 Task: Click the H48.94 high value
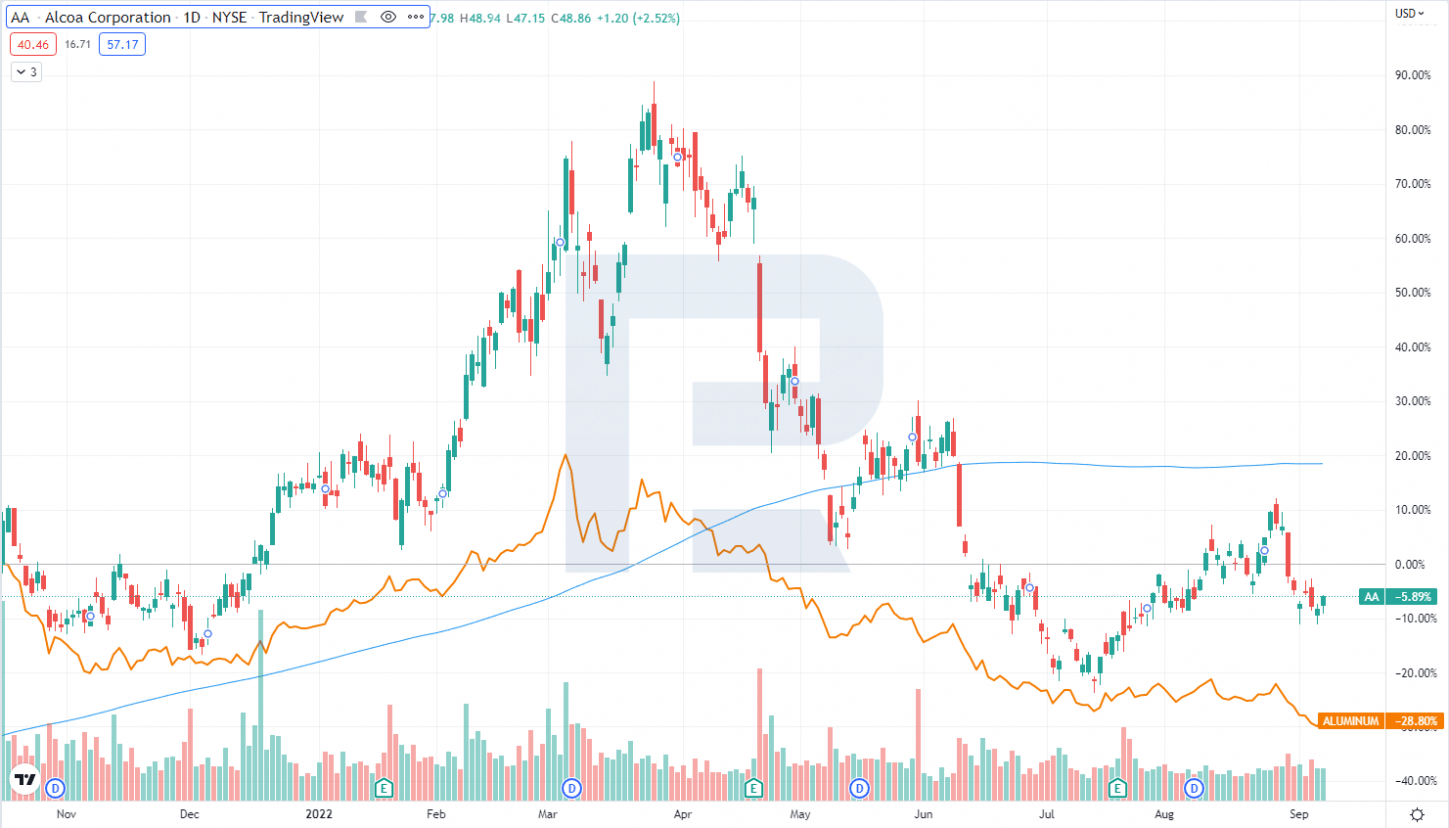pyautogui.click(x=482, y=17)
